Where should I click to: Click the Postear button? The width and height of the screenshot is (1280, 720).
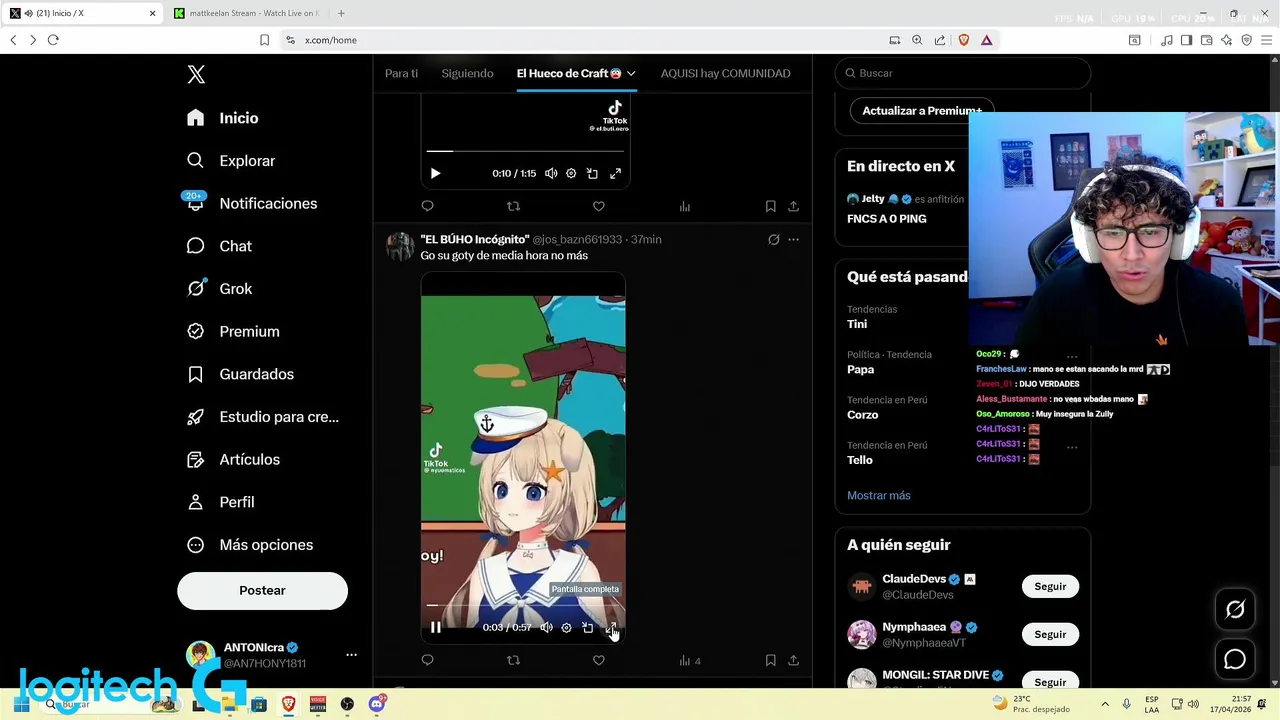(262, 591)
